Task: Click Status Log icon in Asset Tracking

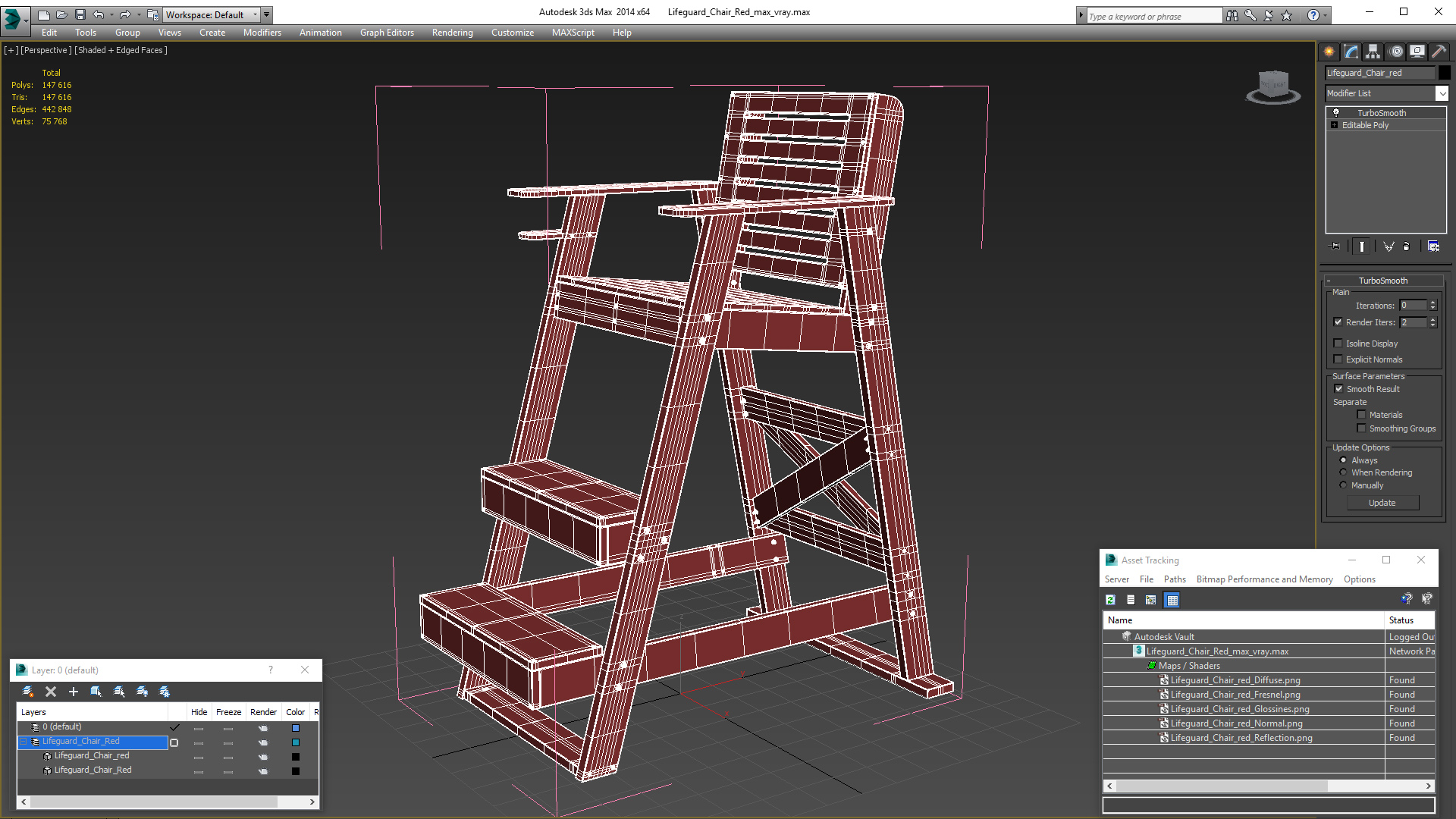Action: tap(1131, 600)
